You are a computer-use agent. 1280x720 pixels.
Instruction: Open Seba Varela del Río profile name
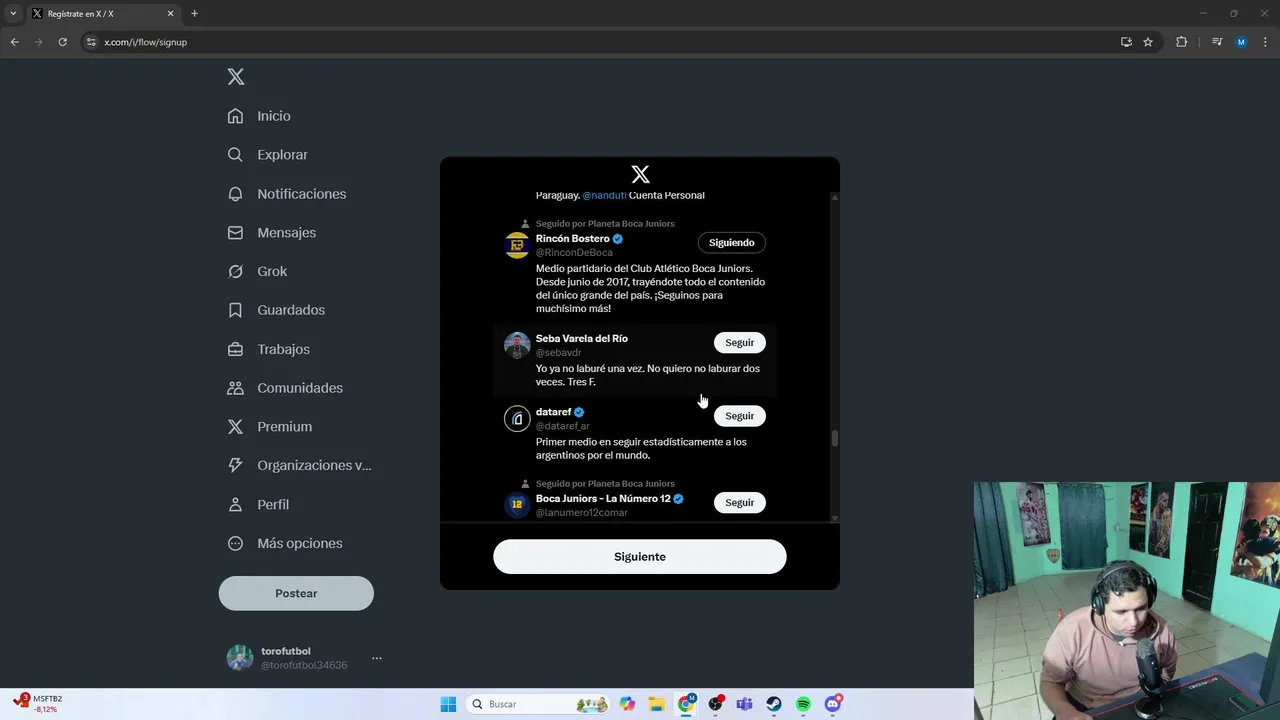point(582,339)
